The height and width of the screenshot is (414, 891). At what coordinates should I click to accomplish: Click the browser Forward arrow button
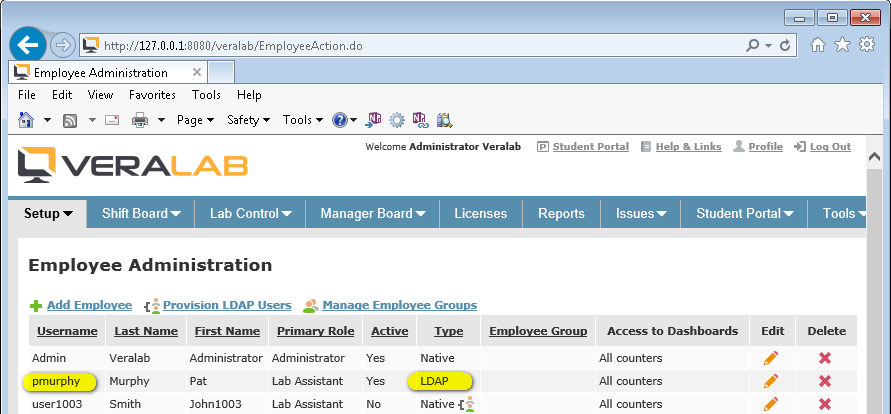(63, 45)
